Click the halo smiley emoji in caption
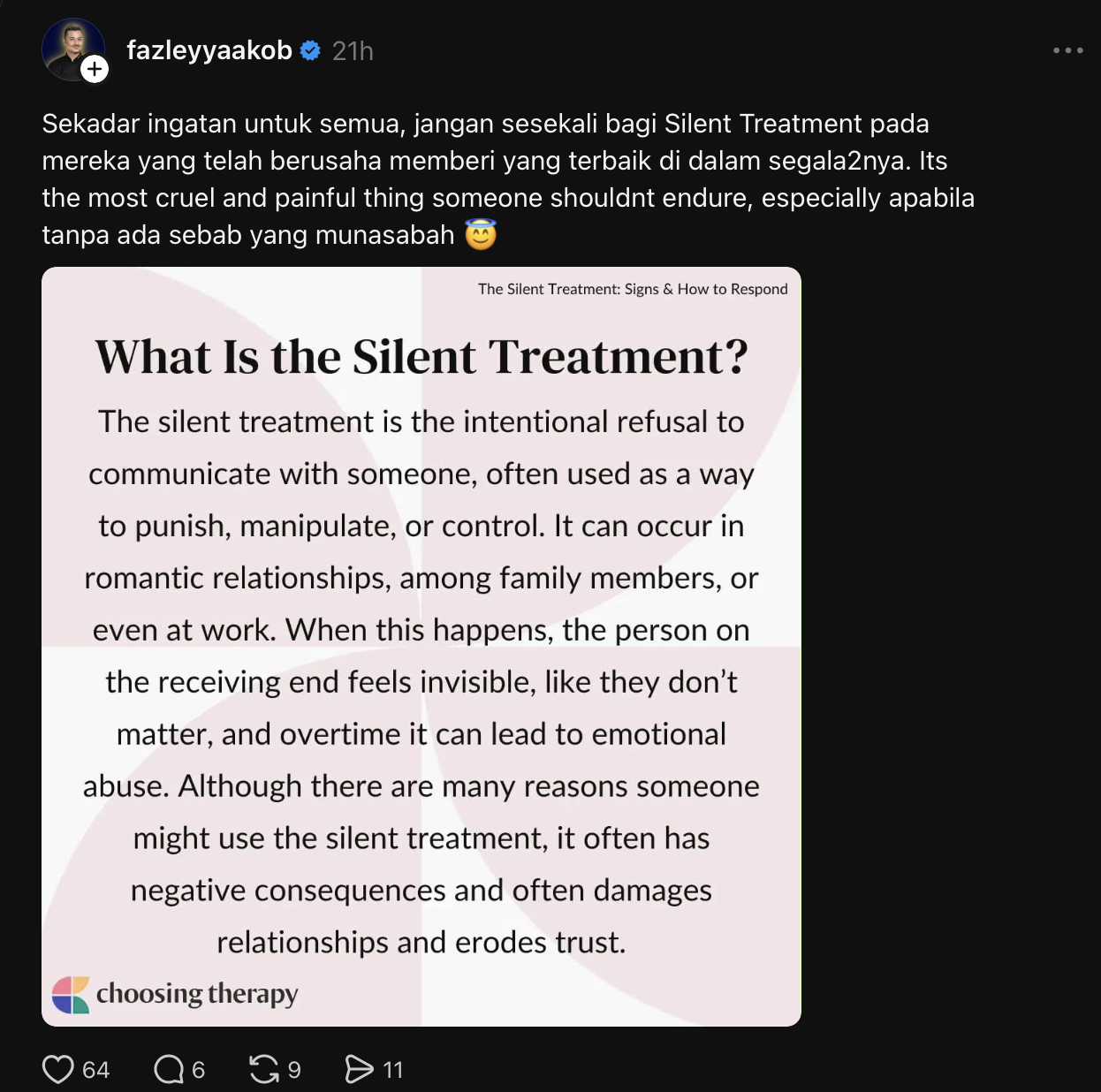The height and width of the screenshot is (1092, 1101). tap(481, 234)
